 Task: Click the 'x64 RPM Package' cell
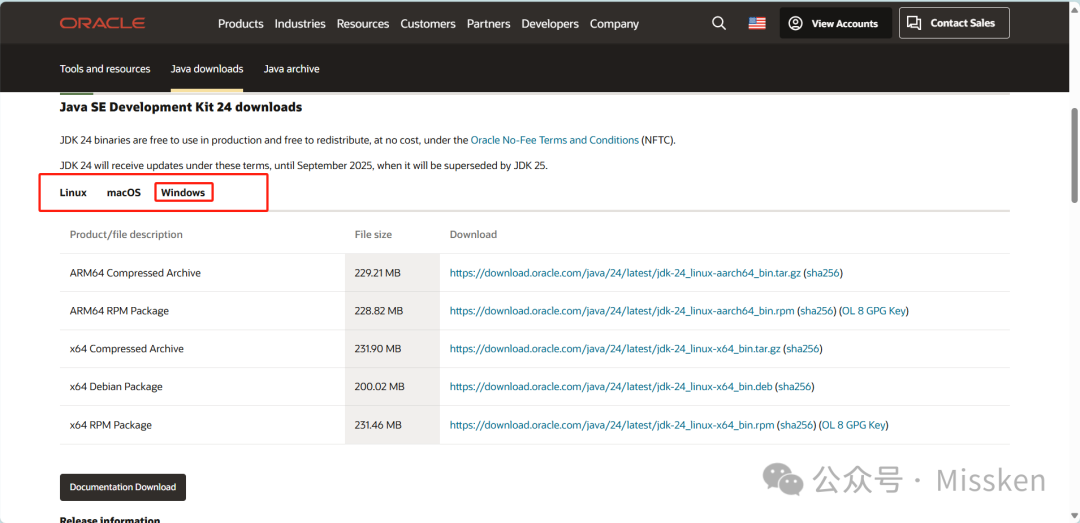[111, 425]
